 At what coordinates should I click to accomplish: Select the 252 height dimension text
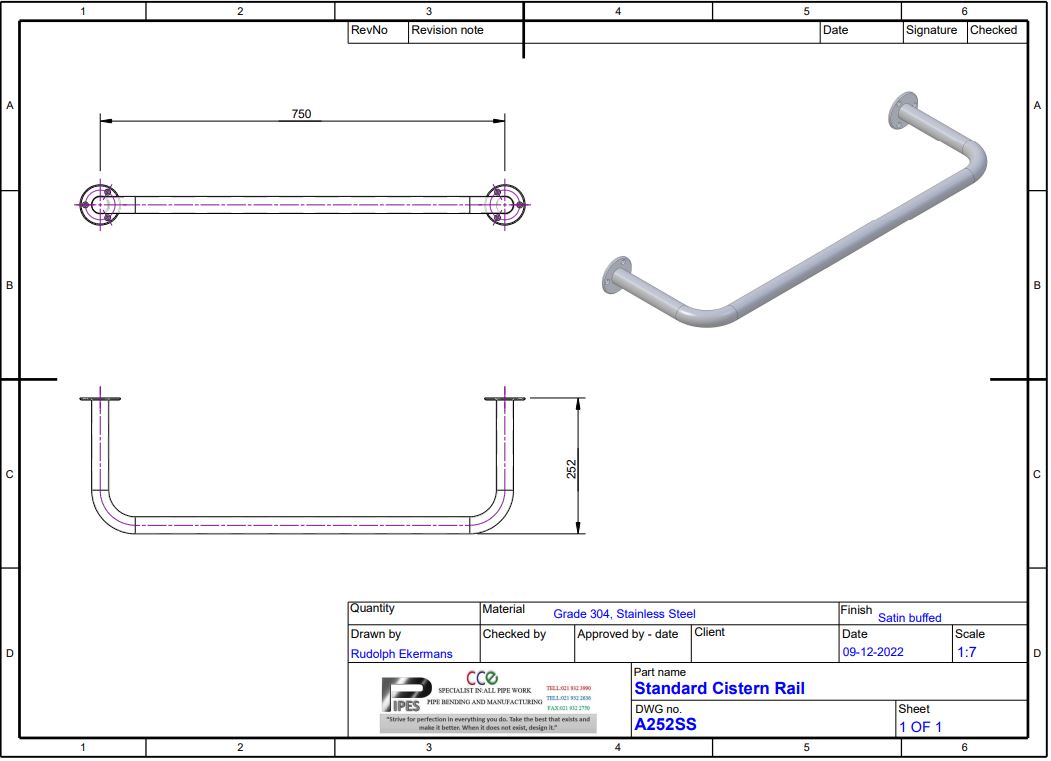[x=572, y=469]
